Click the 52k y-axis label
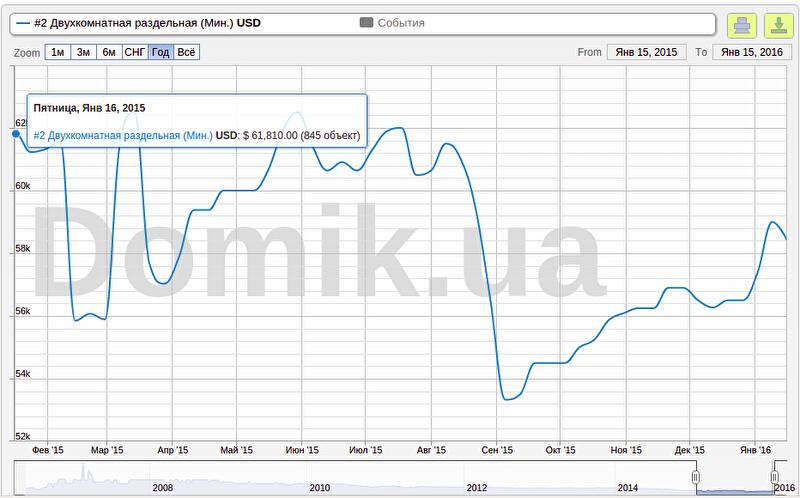Image resolution: width=800 pixels, height=498 pixels. click(x=22, y=436)
